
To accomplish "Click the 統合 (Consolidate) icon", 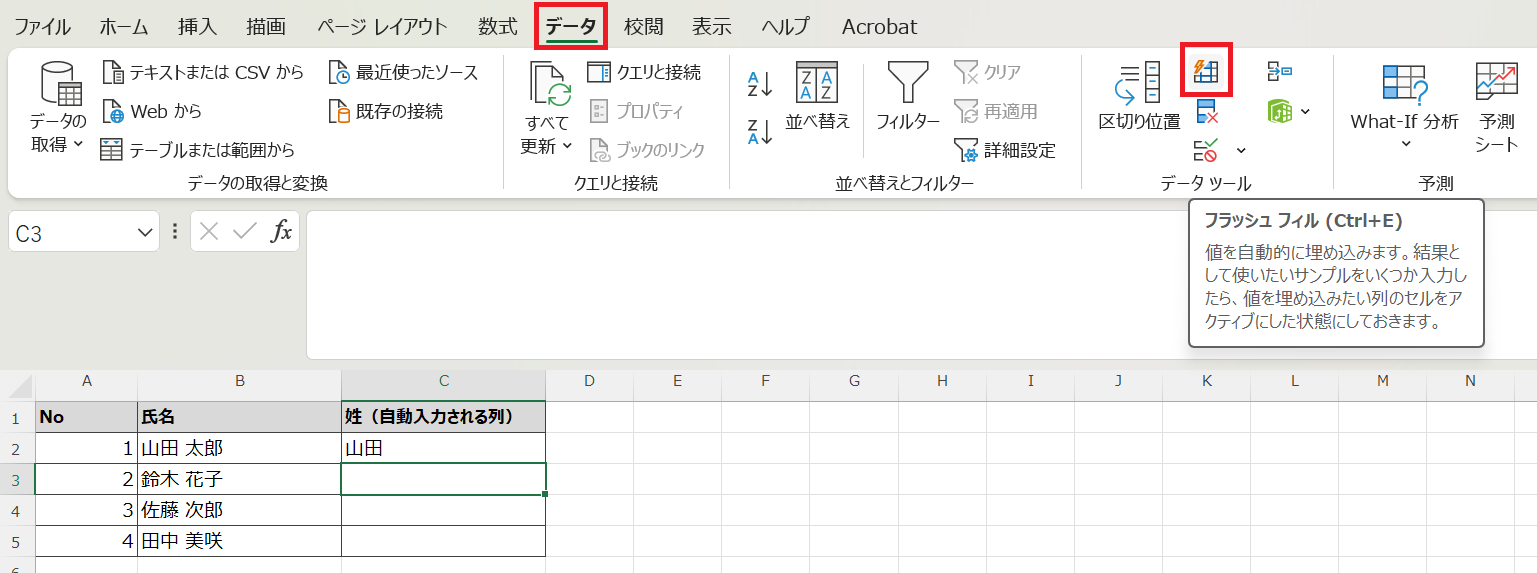I will (x=1279, y=71).
